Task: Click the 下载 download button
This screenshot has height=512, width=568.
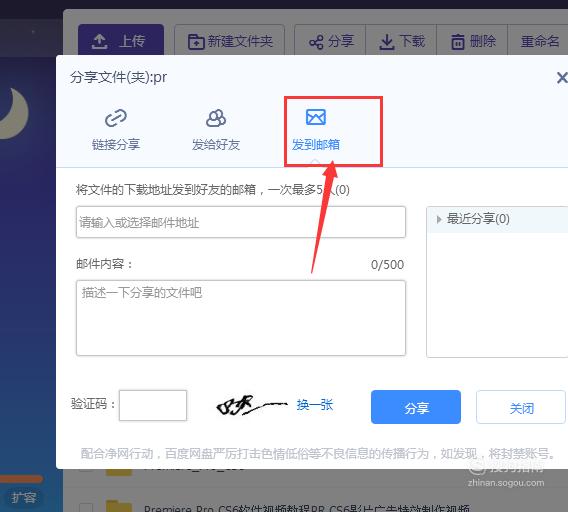Action: pos(401,41)
